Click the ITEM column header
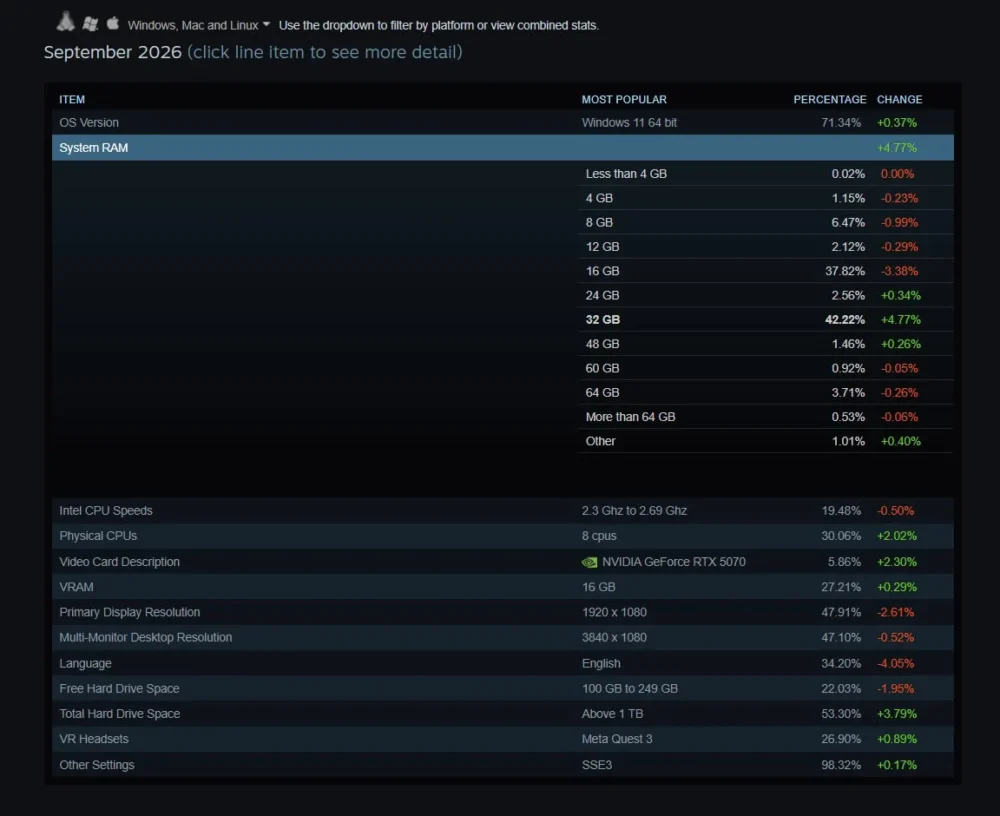The width and height of the screenshot is (1000, 816). coord(72,100)
